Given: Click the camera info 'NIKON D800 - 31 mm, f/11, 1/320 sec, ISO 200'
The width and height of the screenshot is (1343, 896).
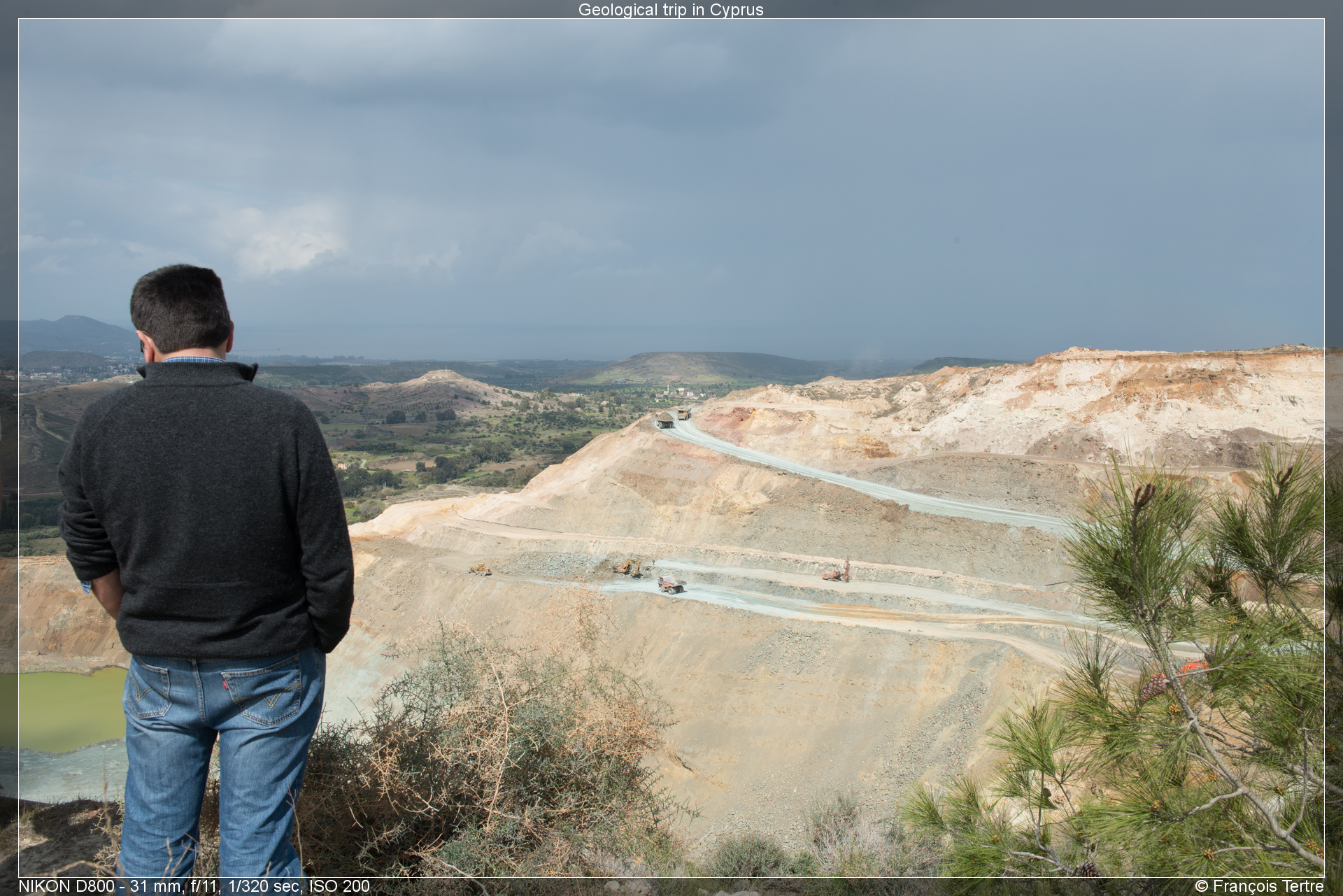Looking at the screenshot, I should click(194, 886).
